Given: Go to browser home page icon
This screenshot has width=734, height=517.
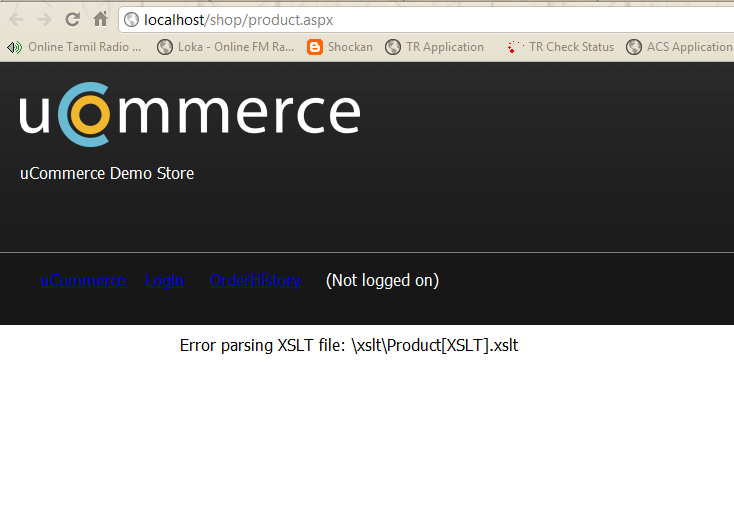Looking at the screenshot, I should point(101,19).
